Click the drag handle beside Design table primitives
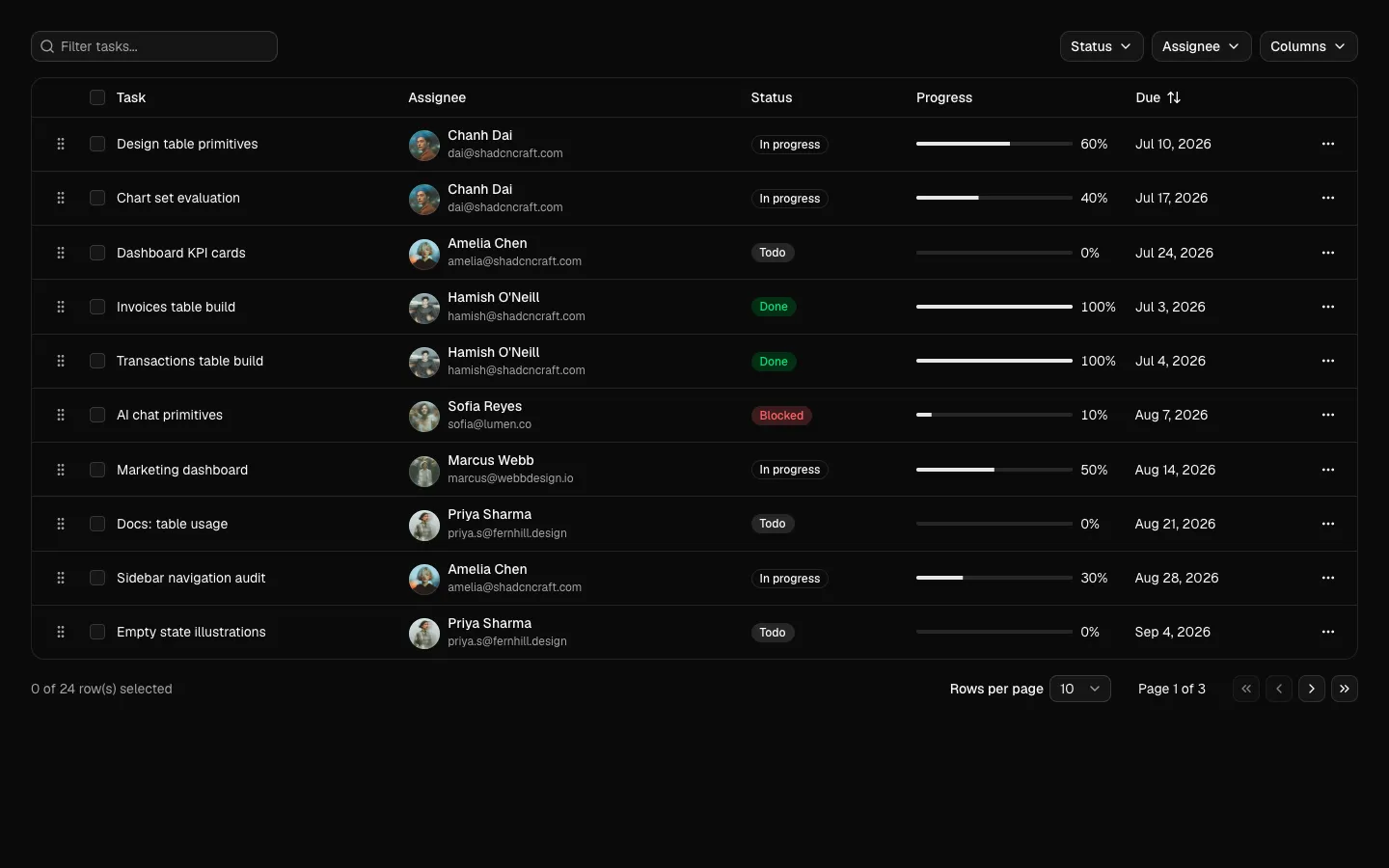 (61, 144)
